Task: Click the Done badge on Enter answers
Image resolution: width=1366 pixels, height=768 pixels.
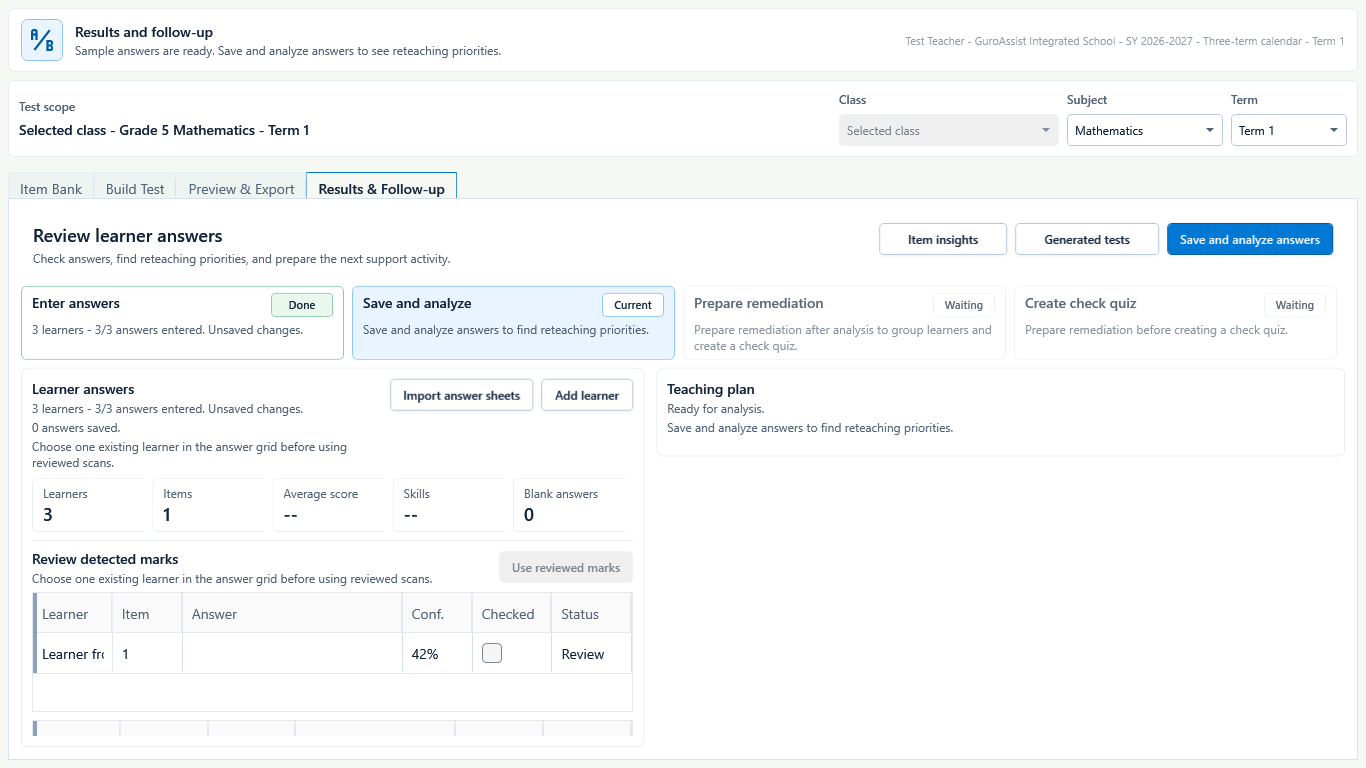Action: (302, 305)
